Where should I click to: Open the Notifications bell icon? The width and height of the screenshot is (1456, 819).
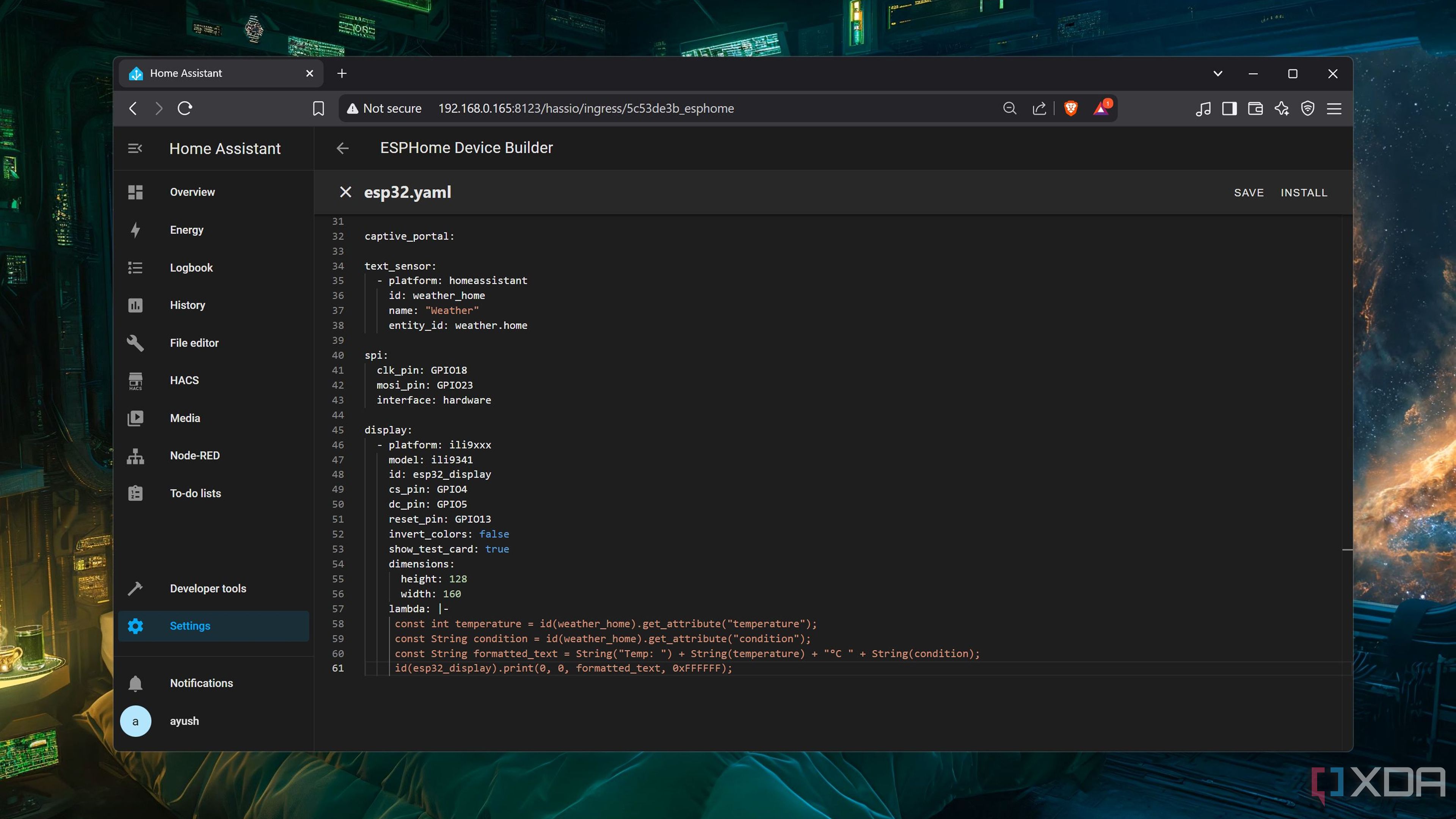[x=135, y=683]
